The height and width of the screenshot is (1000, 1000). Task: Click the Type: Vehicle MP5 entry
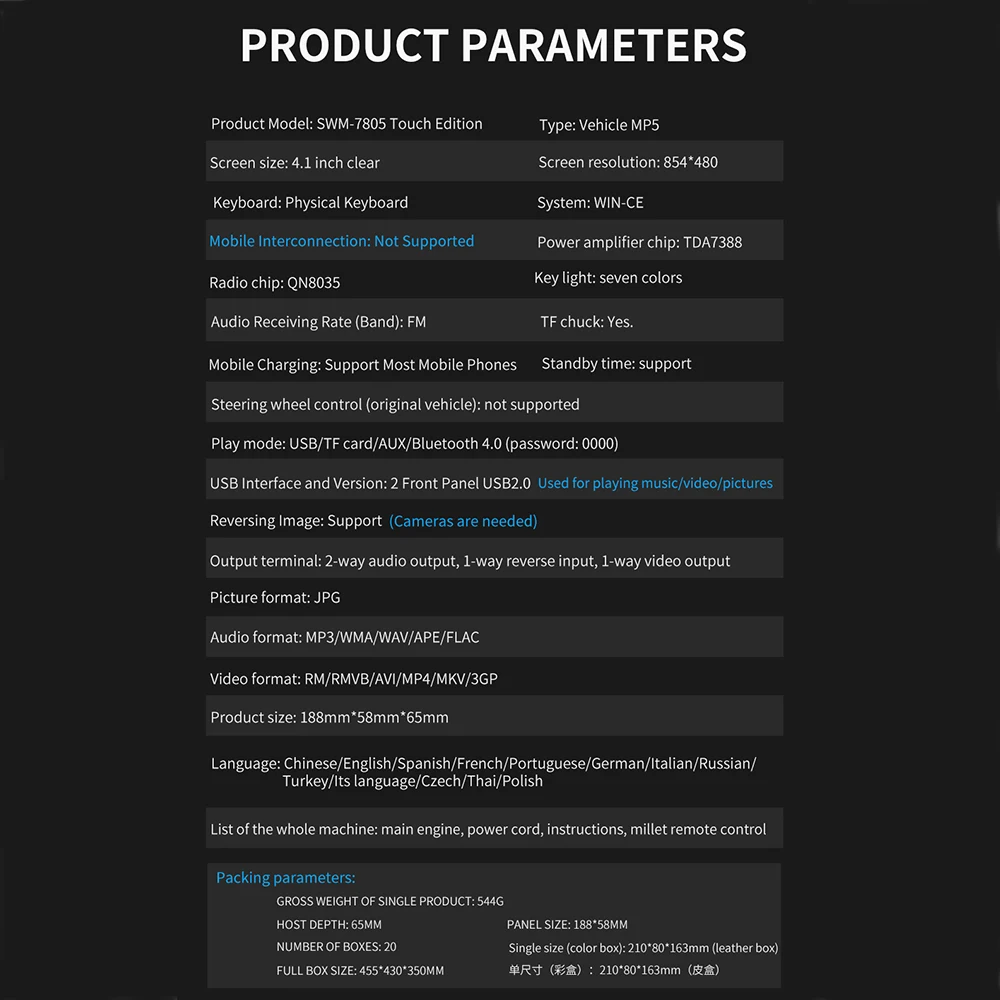599,125
